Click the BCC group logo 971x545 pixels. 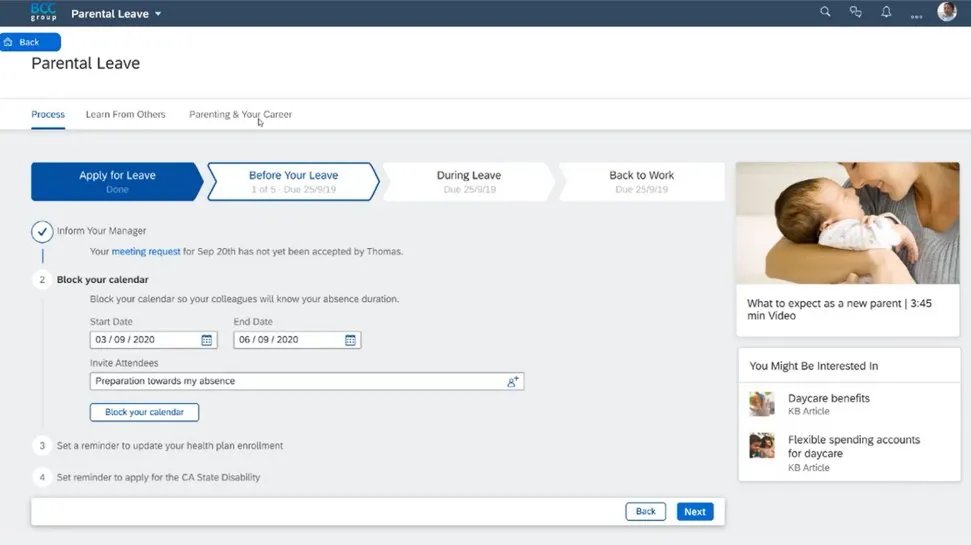tap(43, 13)
